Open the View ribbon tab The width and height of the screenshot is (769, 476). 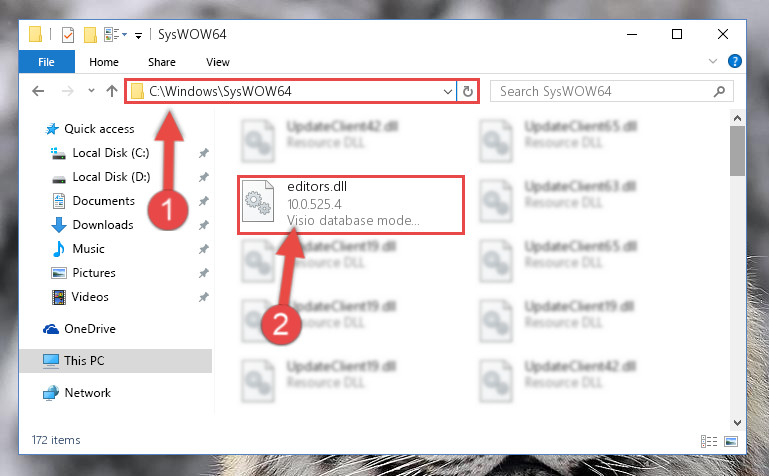(x=218, y=62)
